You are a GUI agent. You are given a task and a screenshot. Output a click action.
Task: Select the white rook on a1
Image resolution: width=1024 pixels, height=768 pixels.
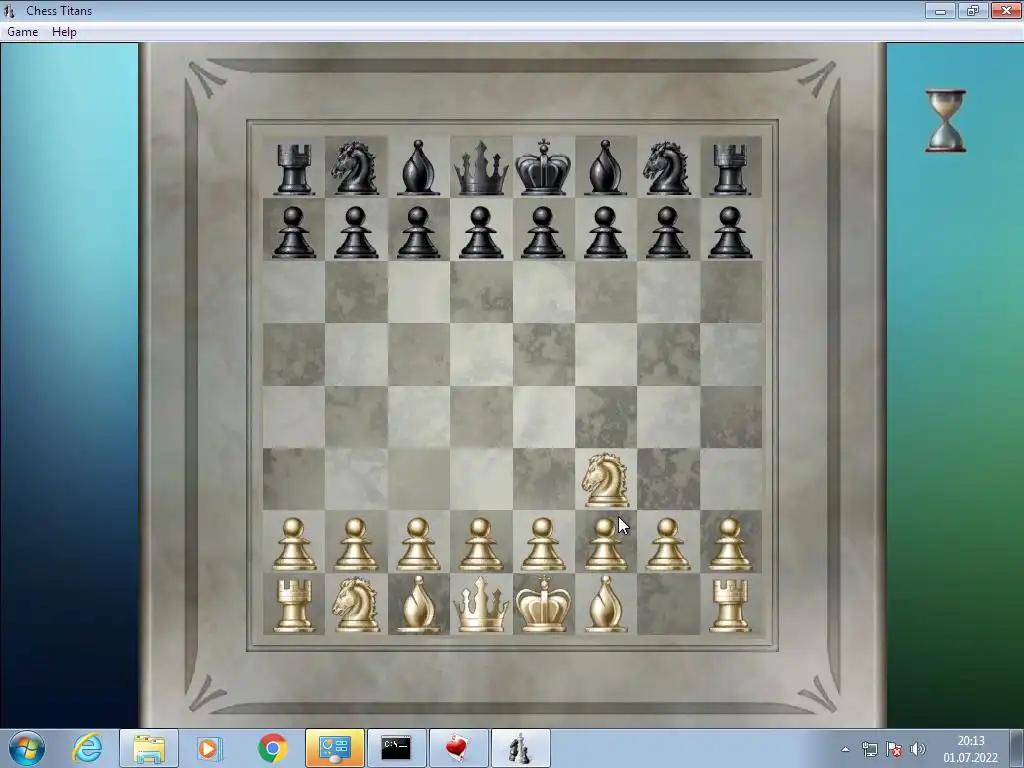[x=293, y=606]
